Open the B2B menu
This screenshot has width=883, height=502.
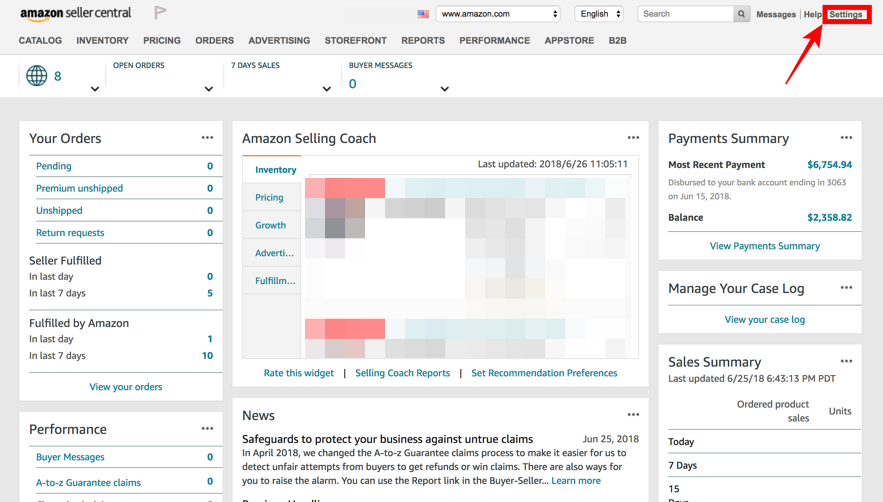point(618,41)
